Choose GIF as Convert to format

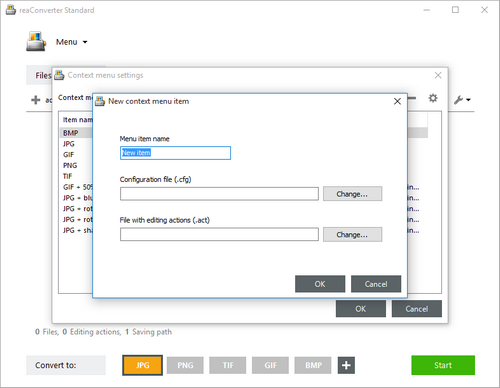click(x=270, y=365)
